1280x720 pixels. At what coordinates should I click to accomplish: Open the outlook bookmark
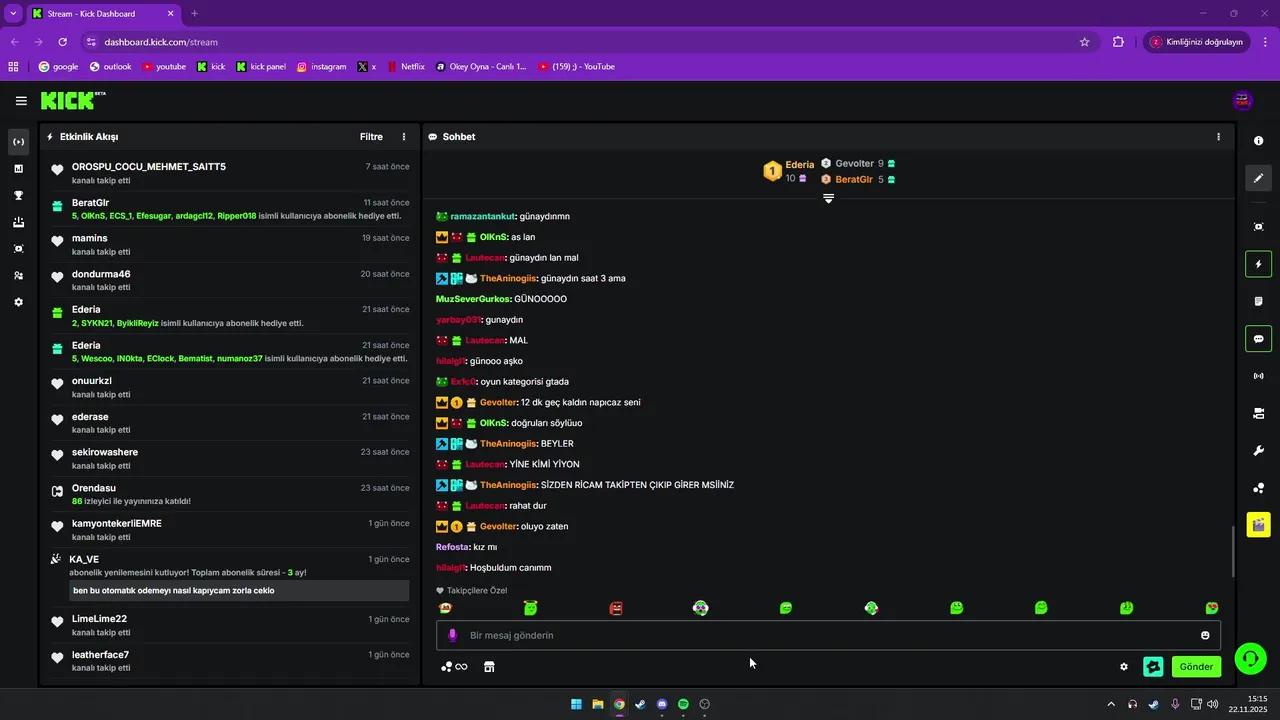110,67
